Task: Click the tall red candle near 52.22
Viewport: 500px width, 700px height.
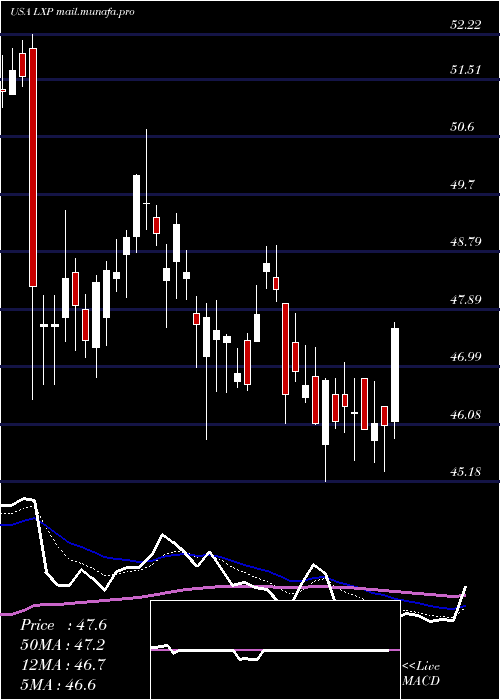Action: click(x=33, y=167)
